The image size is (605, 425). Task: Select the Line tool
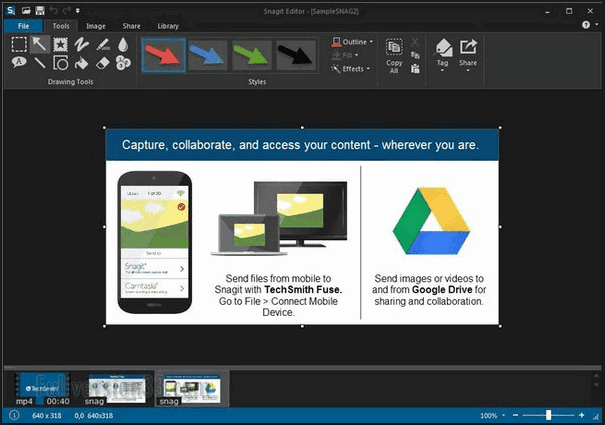(40, 63)
